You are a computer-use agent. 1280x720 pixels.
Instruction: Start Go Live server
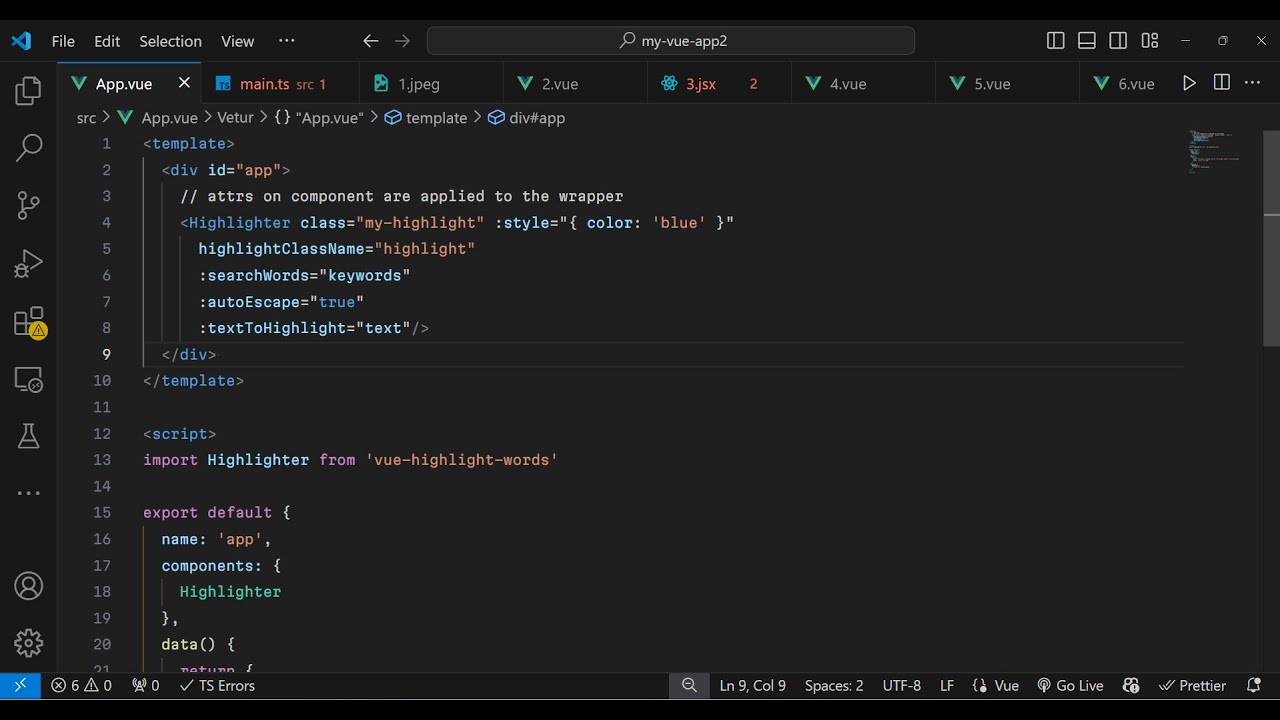click(1070, 685)
